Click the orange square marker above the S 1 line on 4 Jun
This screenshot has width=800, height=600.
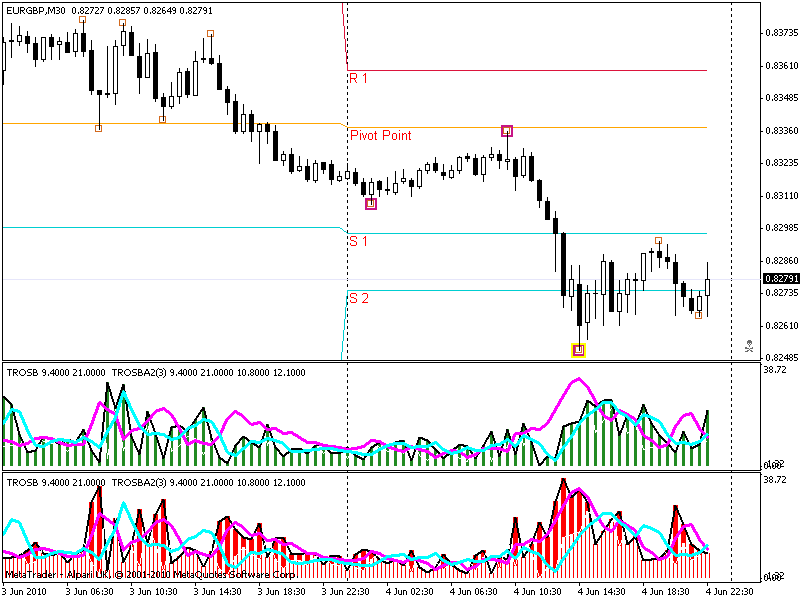pos(659,241)
